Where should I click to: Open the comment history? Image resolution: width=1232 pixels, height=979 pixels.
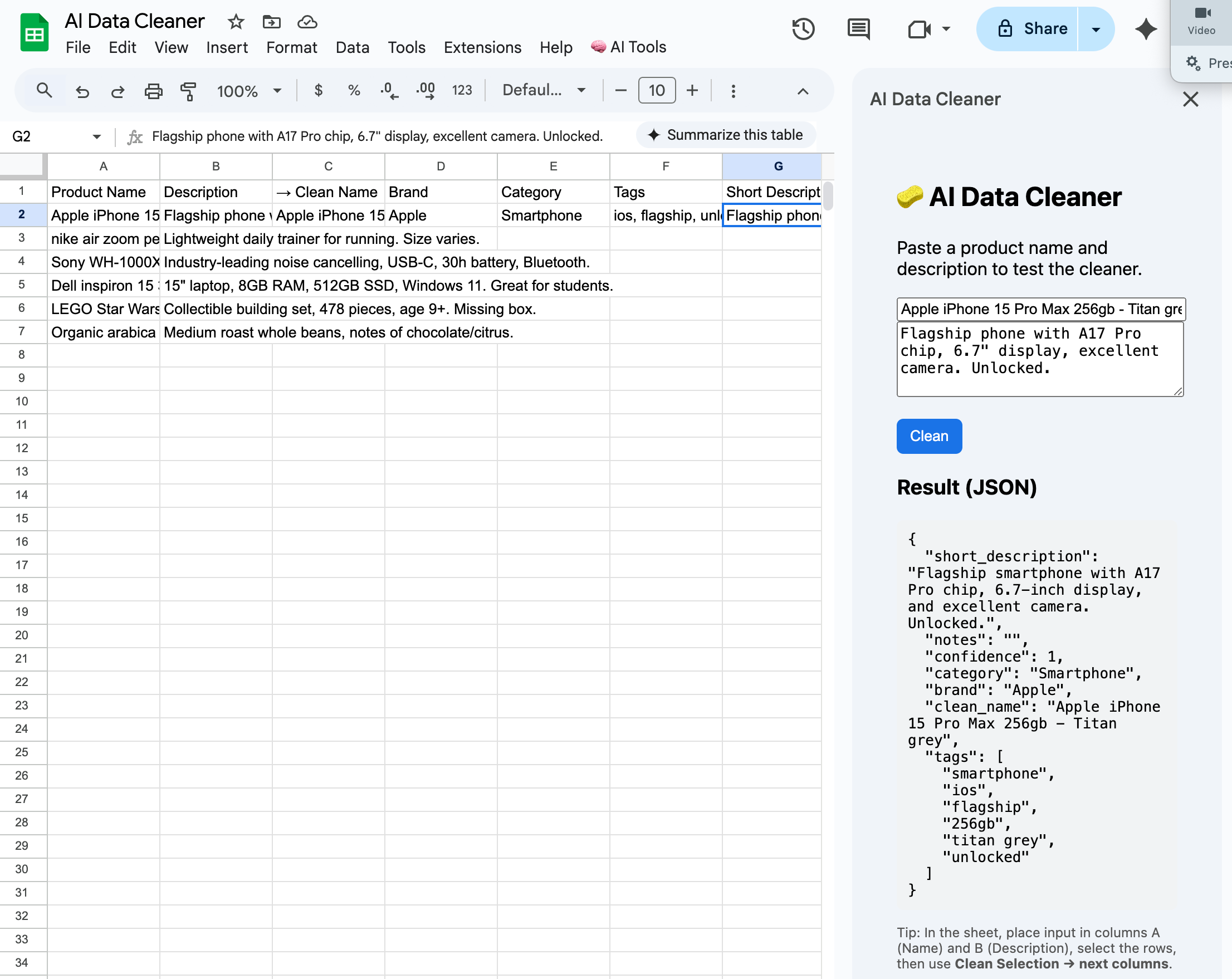pyautogui.click(x=858, y=29)
